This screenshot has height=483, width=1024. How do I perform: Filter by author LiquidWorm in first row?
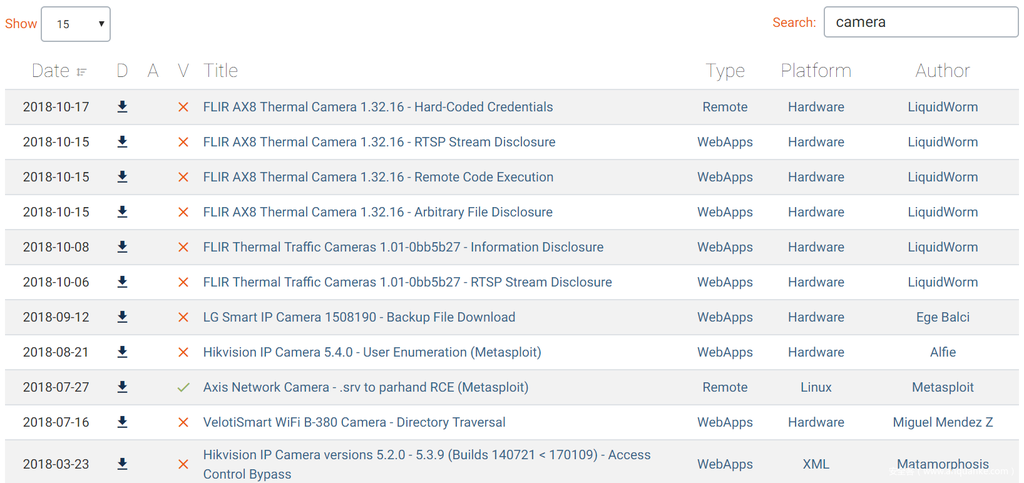click(942, 107)
